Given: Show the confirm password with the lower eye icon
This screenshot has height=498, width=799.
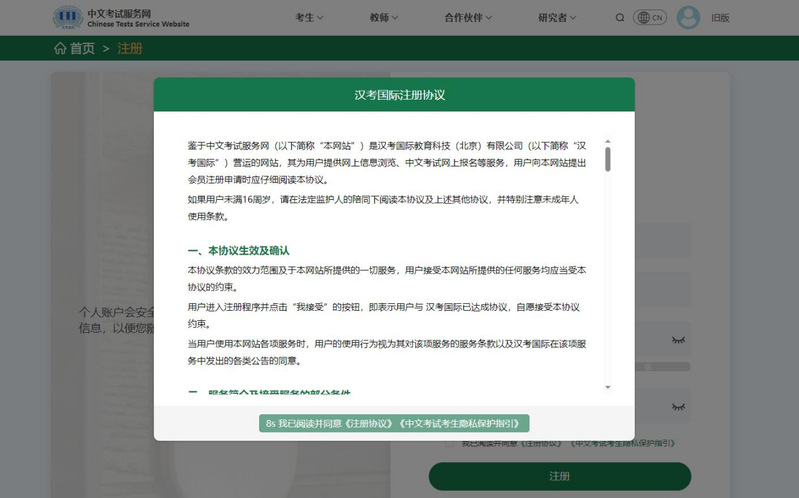Looking at the screenshot, I should point(678,407).
